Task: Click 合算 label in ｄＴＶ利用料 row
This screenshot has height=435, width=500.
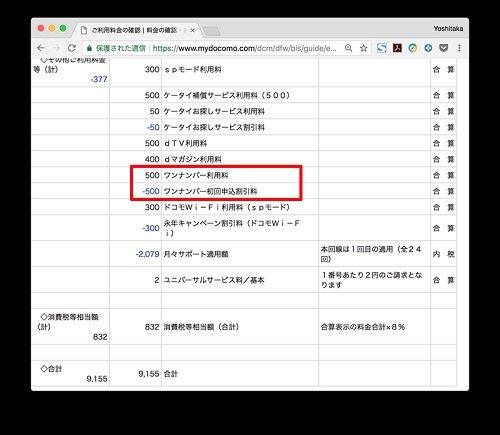Action: pos(443,143)
